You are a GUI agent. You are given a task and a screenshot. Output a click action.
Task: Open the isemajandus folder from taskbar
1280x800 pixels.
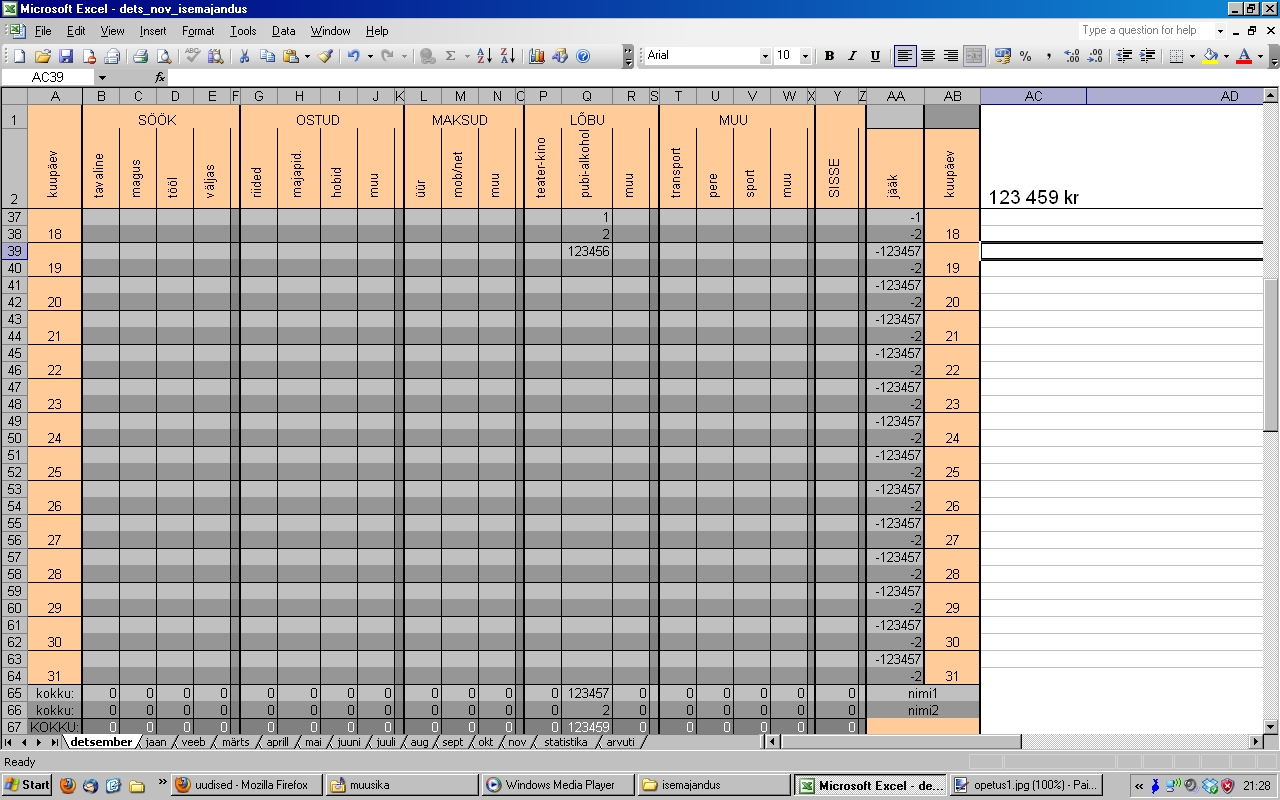[713, 785]
